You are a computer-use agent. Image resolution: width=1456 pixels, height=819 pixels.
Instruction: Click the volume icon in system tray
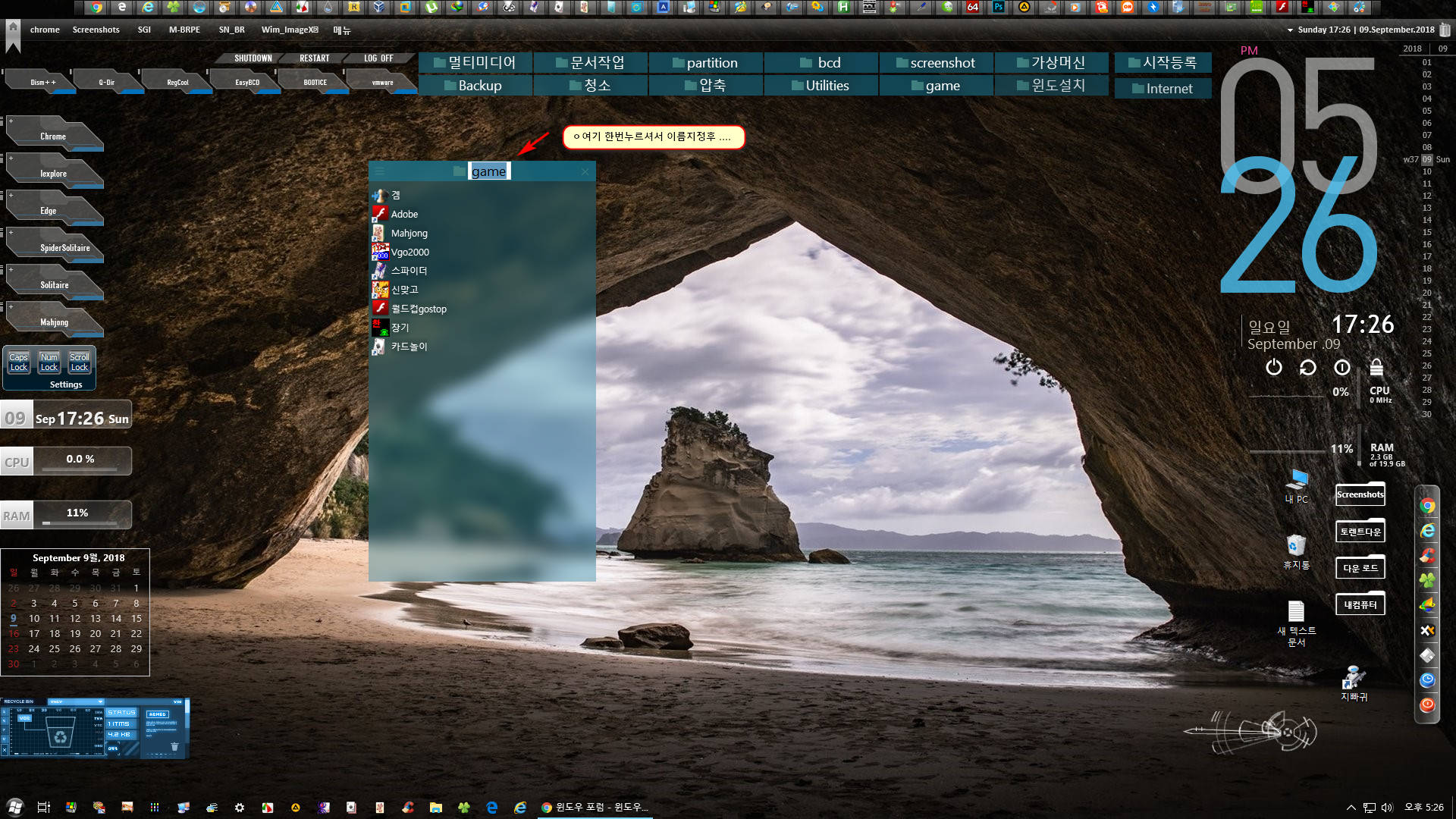[x=1387, y=808]
